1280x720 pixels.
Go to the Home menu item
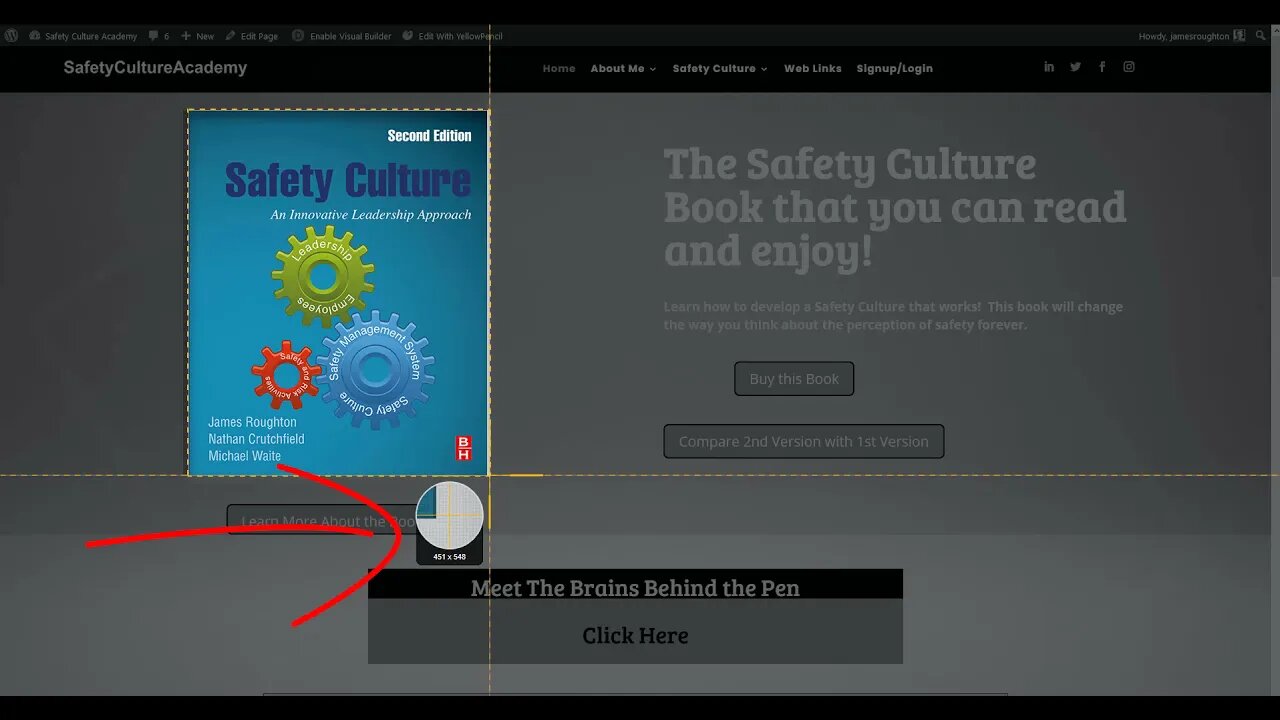(x=559, y=68)
